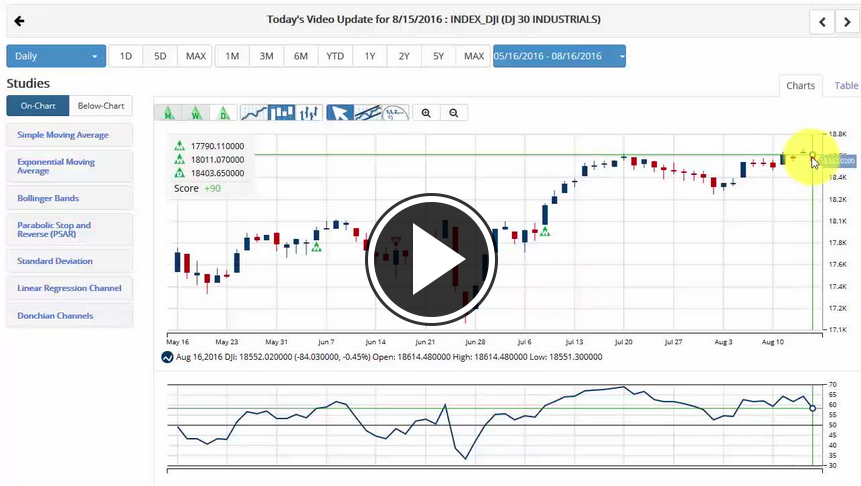Set range to 5Y

(438, 56)
